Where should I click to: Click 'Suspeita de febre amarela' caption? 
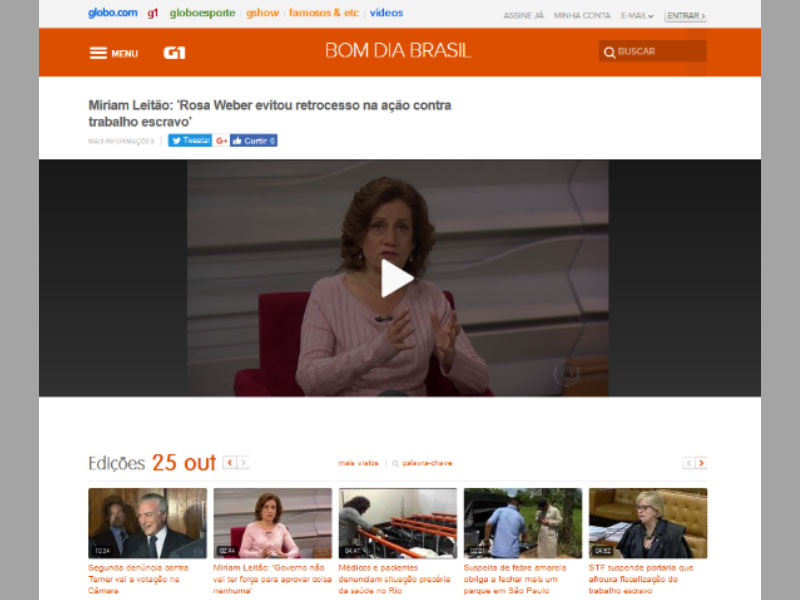coord(515,579)
